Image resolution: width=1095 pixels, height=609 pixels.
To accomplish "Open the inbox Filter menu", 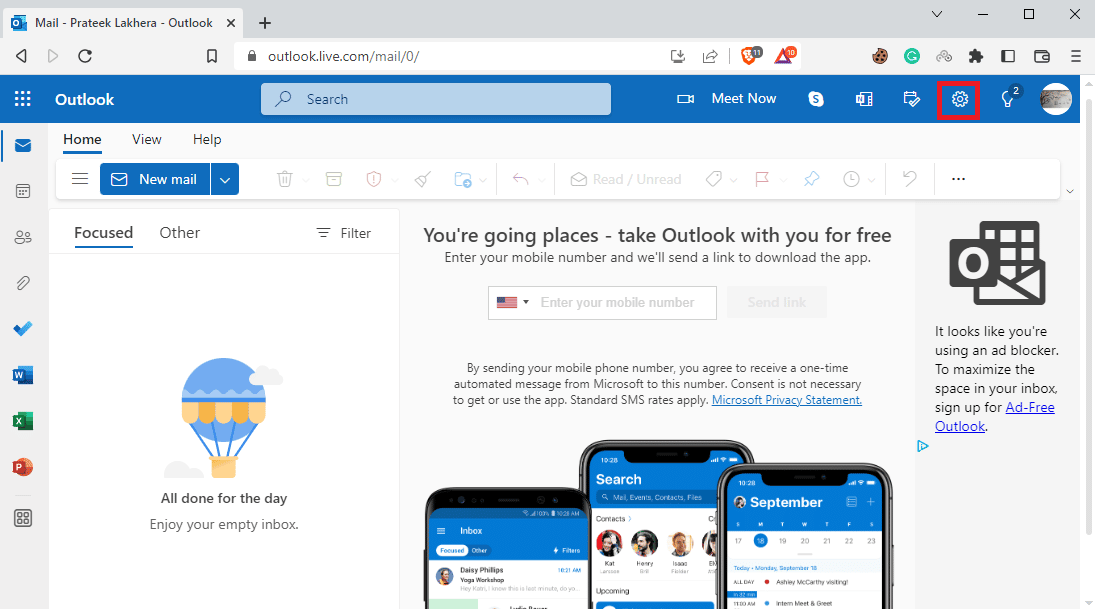I will pyautogui.click(x=344, y=233).
